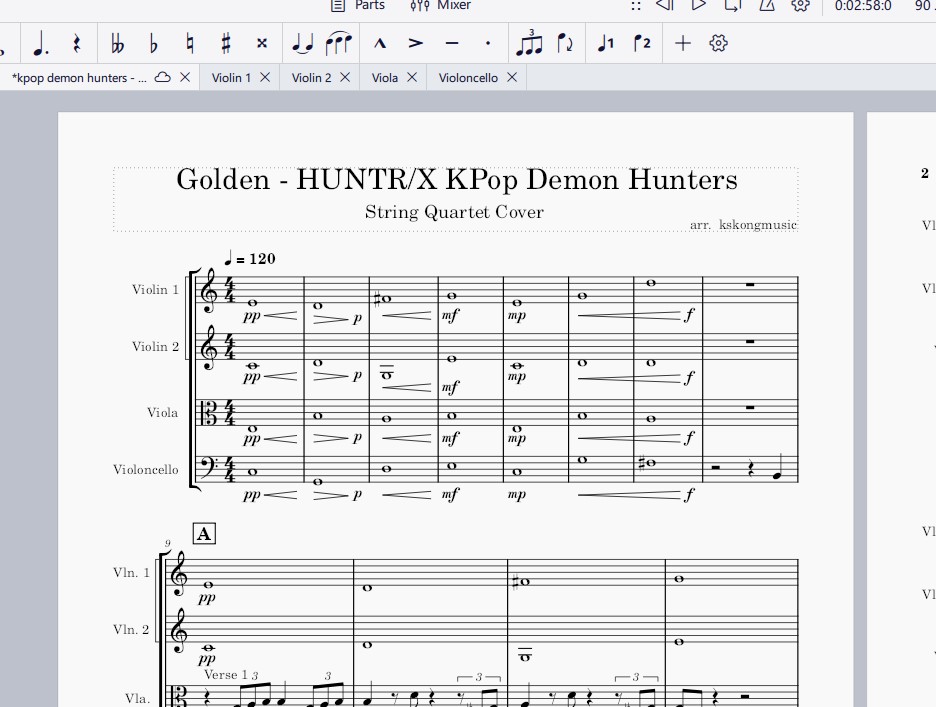This screenshot has width=936, height=707.
Task: Select the 'Verse 1' staff text
Action: pos(226,675)
